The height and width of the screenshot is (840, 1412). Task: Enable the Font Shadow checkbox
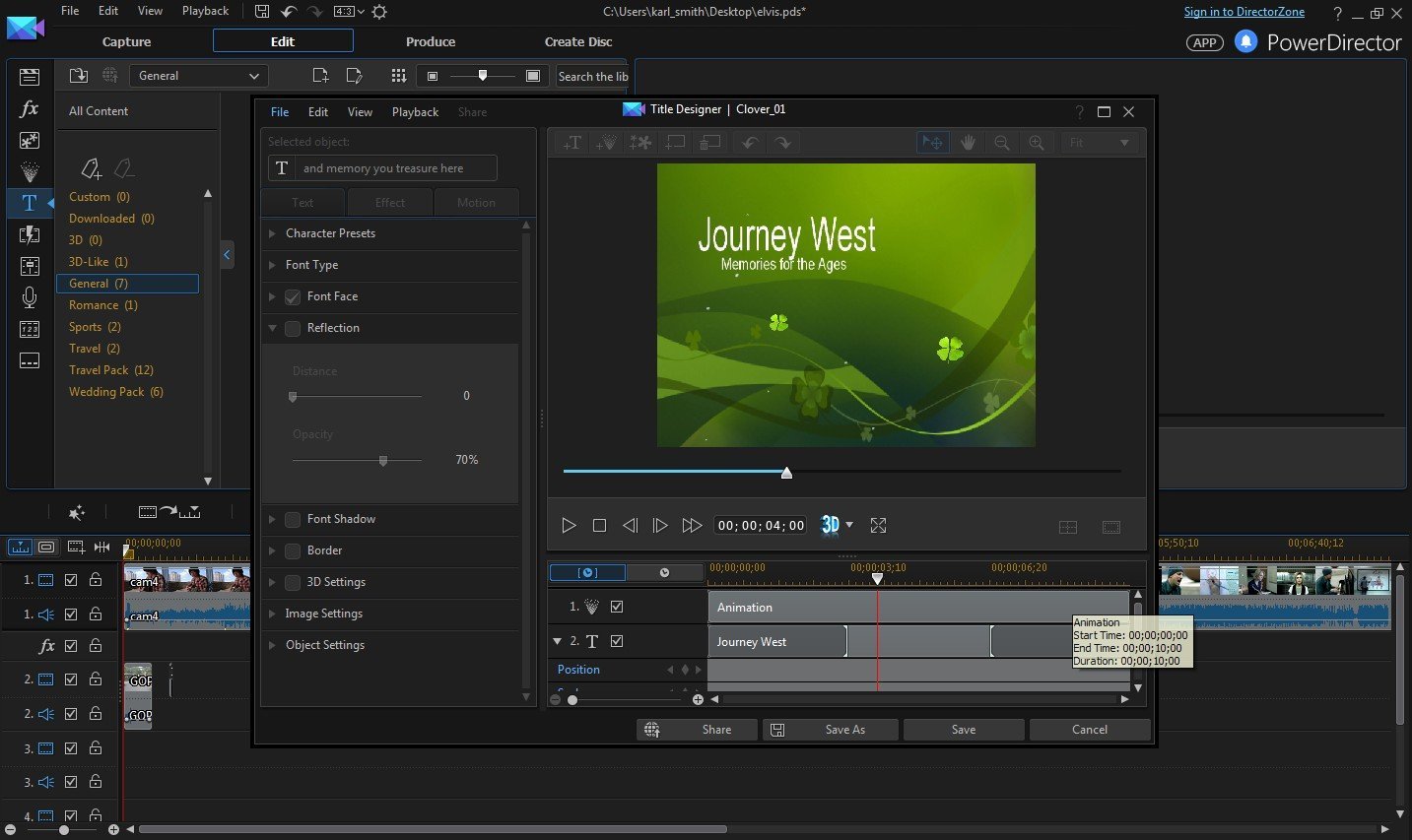[x=293, y=520]
